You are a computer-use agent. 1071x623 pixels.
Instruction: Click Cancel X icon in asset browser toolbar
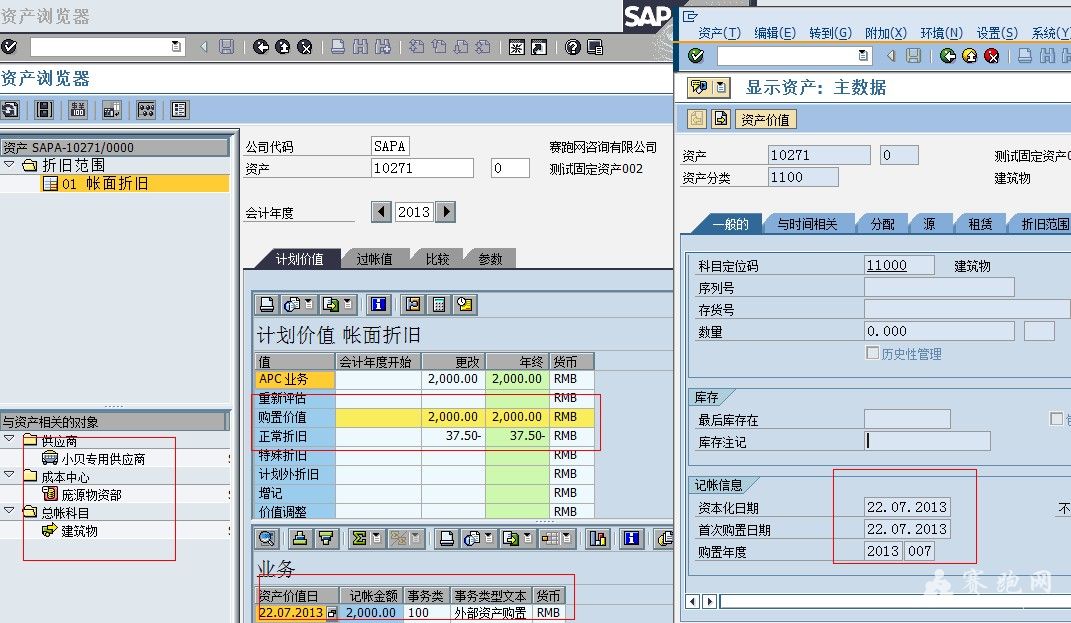click(x=305, y=46)
